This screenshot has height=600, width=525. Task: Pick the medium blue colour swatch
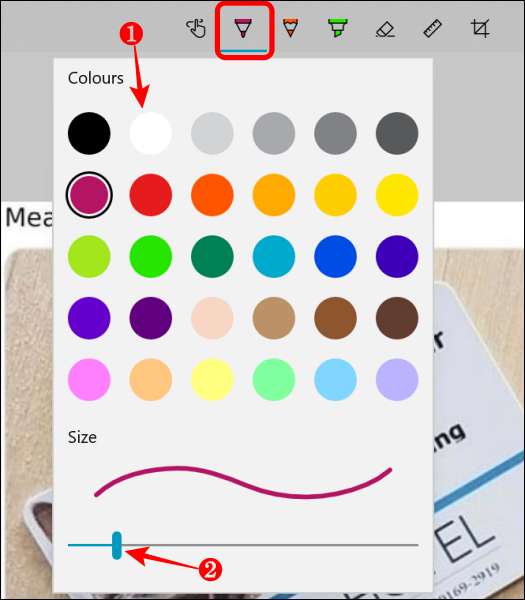click(x=335, y=256)
